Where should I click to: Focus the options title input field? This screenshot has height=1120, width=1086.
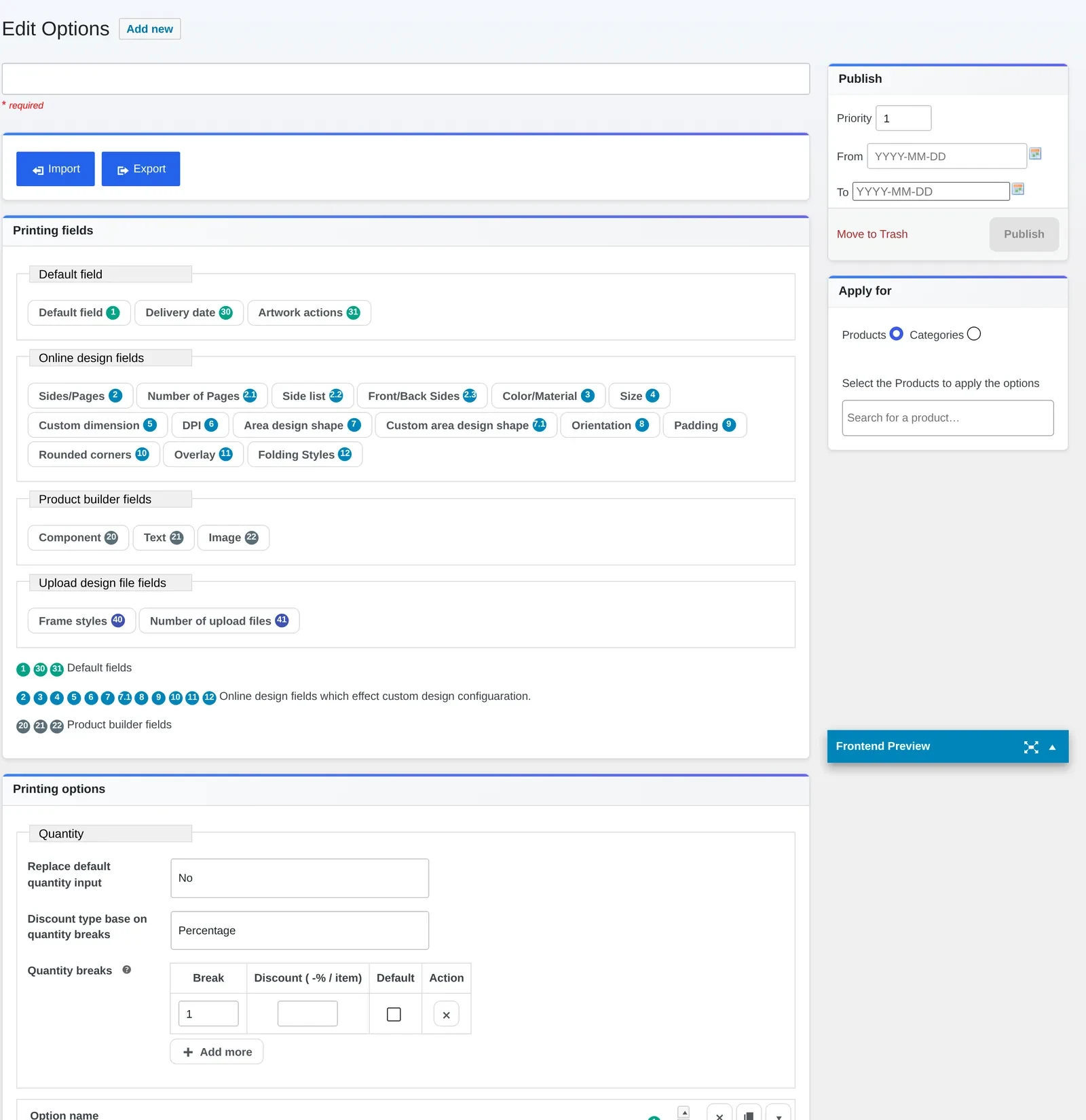(x=406, y=79)
